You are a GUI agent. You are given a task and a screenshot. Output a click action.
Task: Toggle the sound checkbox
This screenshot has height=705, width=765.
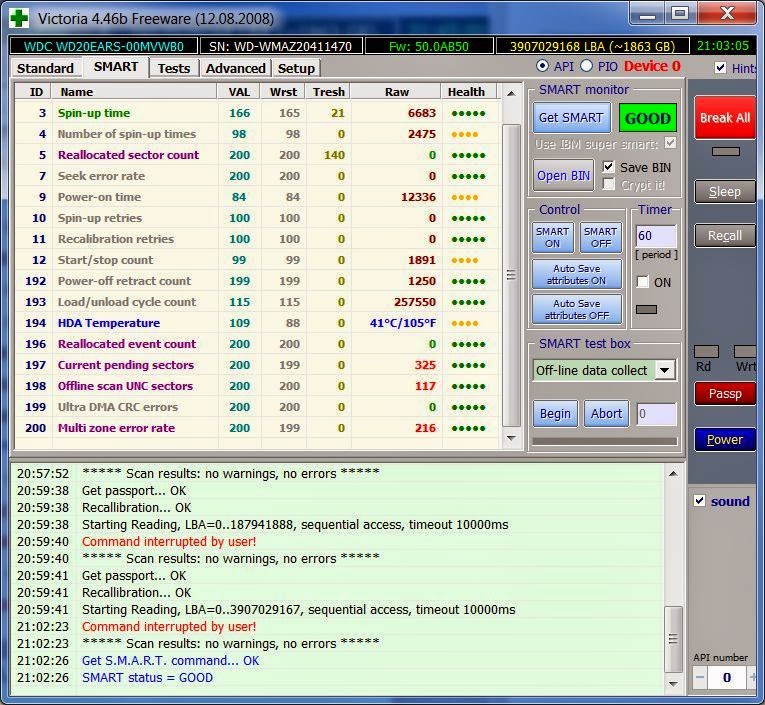[699, 501]
